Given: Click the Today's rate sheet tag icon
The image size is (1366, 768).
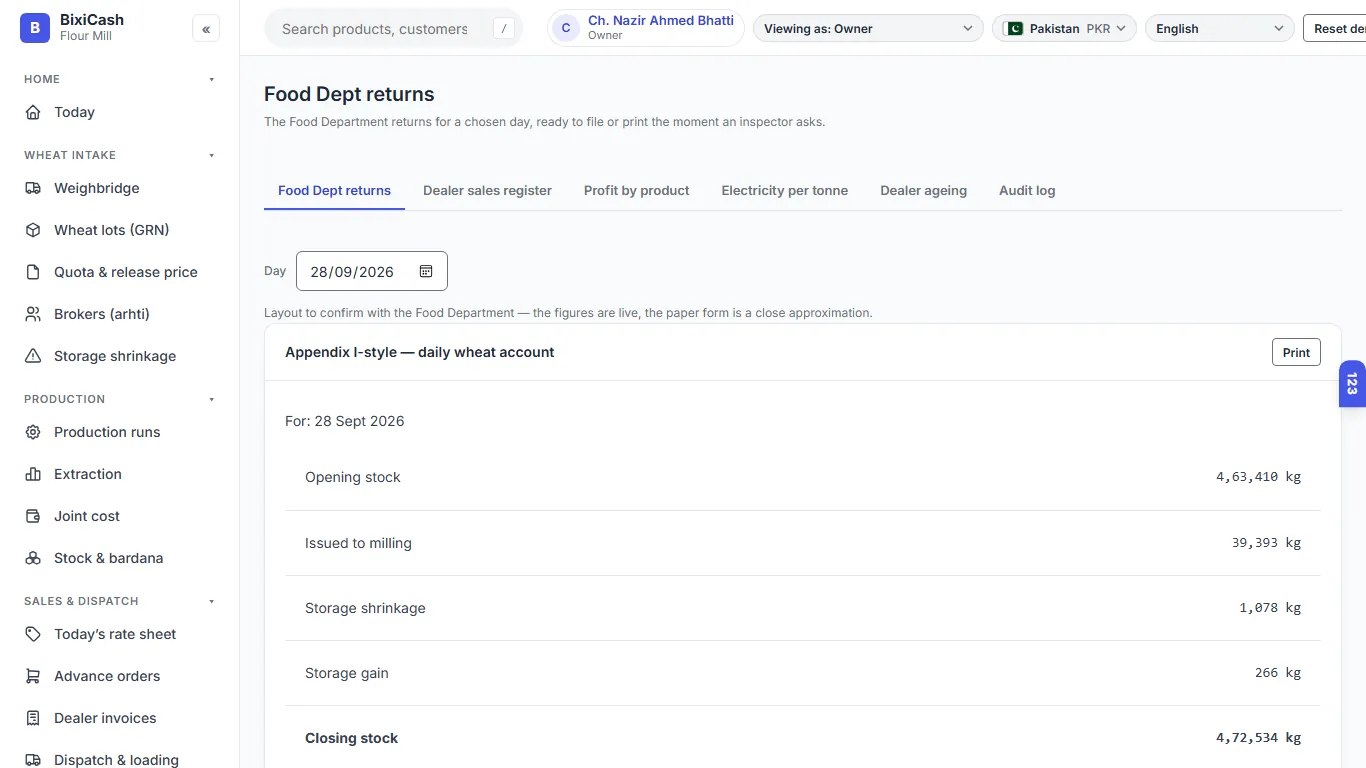Looking at the screenshot, I should click(33, 634).
